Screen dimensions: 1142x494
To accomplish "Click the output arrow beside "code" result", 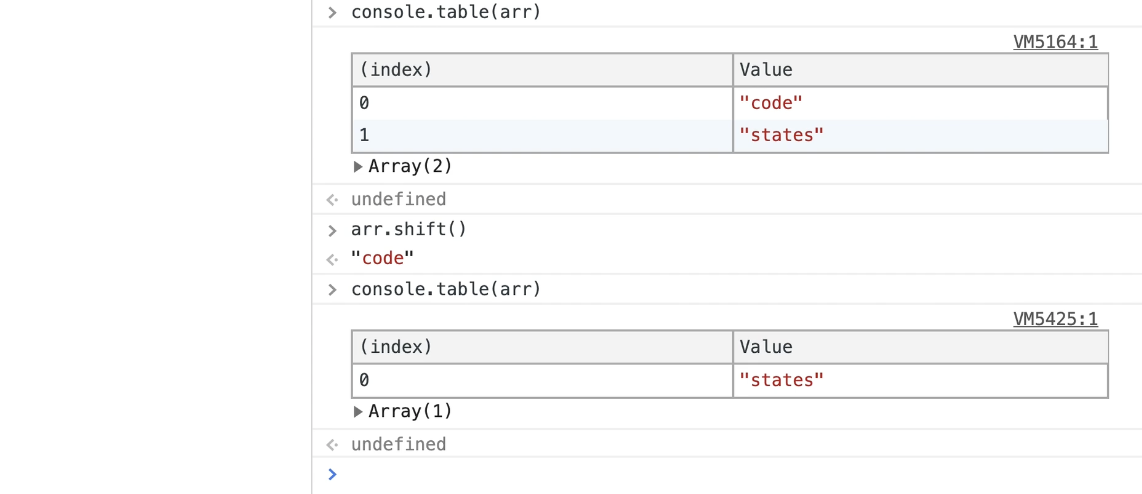I will tap(332, 260).
